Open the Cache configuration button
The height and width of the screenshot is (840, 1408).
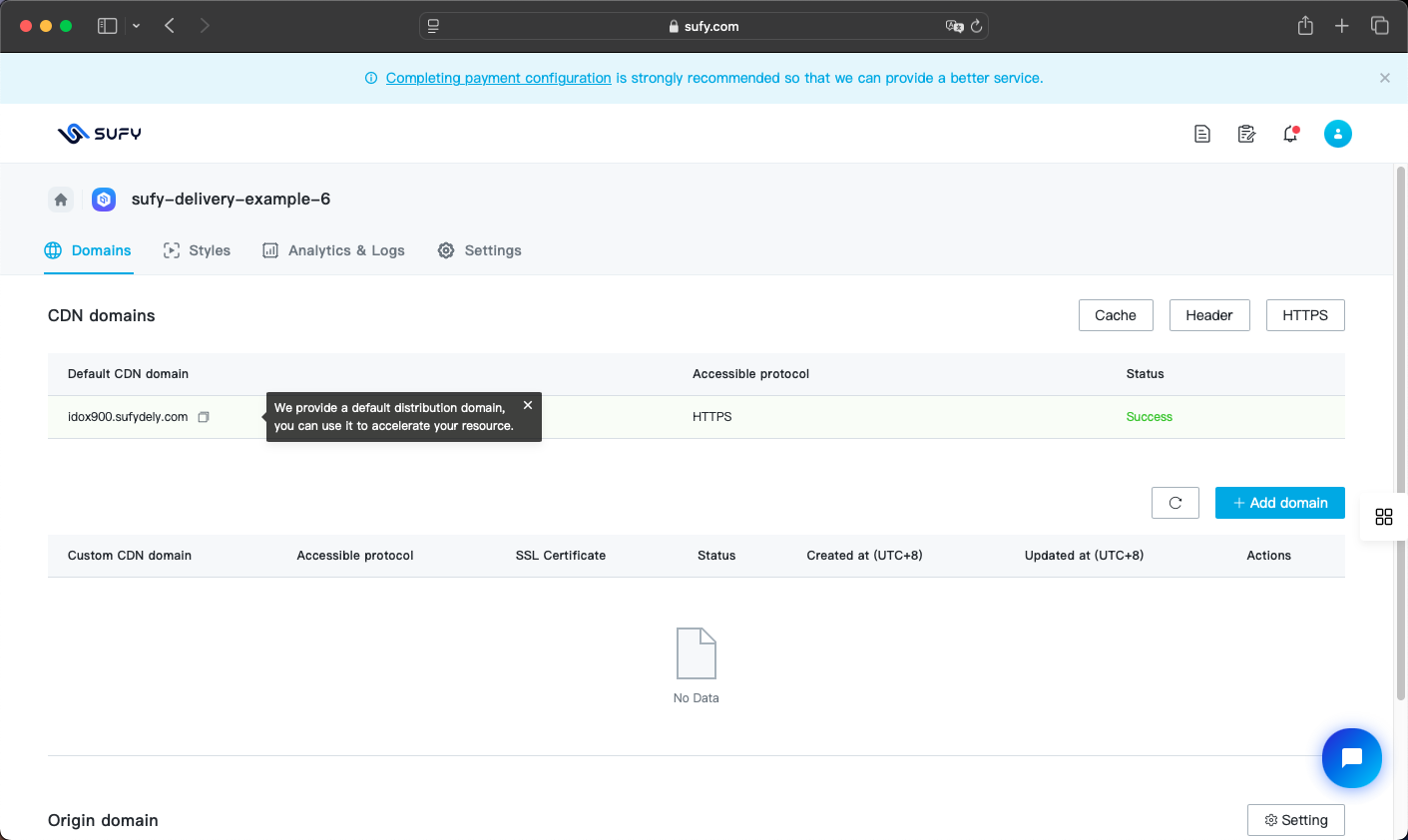tap(1116, 315)
